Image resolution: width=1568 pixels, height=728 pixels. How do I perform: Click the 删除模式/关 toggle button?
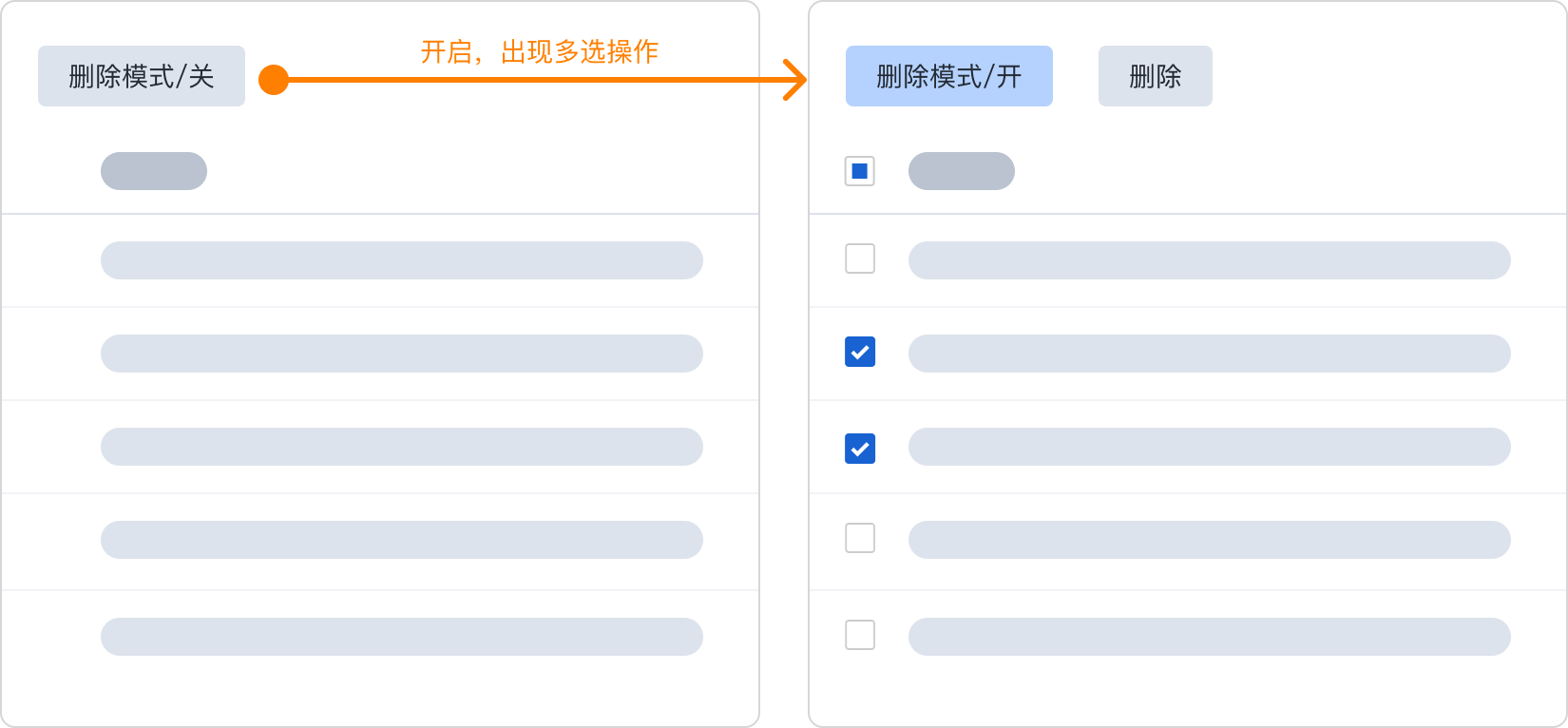142,76
